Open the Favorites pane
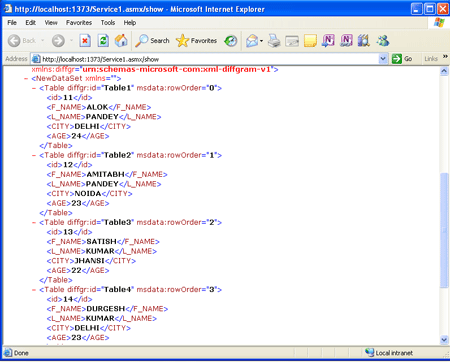Image resolution: width=450 pixels, height=362 pixels. click(196, 41)
